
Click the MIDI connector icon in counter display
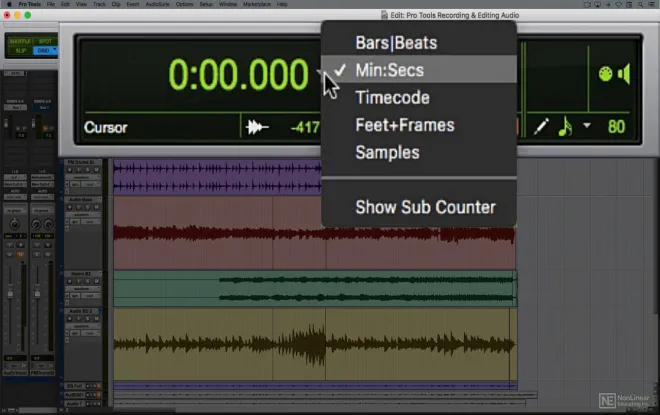coord(605,74)
